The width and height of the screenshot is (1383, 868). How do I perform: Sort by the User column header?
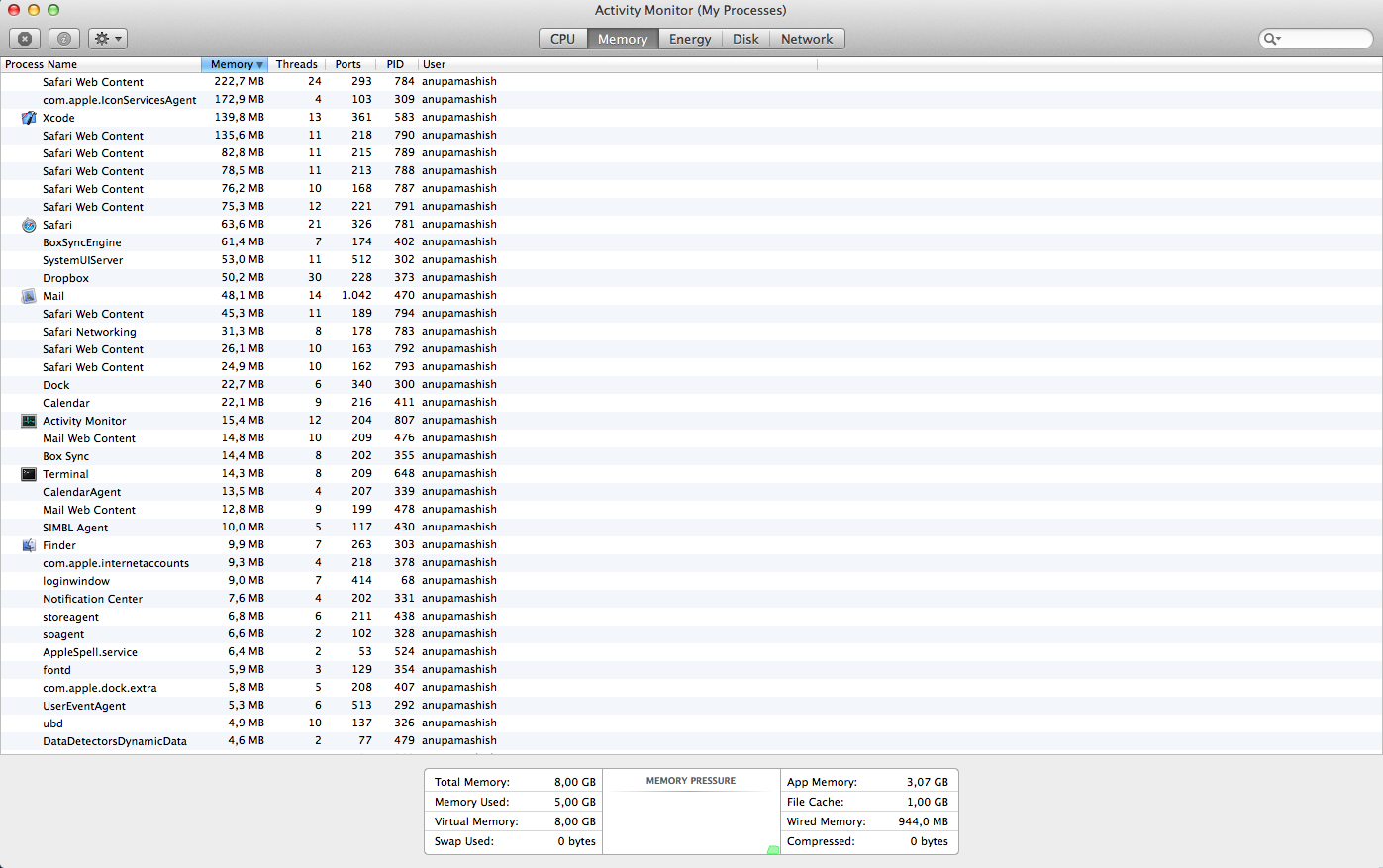click(617, 64)
